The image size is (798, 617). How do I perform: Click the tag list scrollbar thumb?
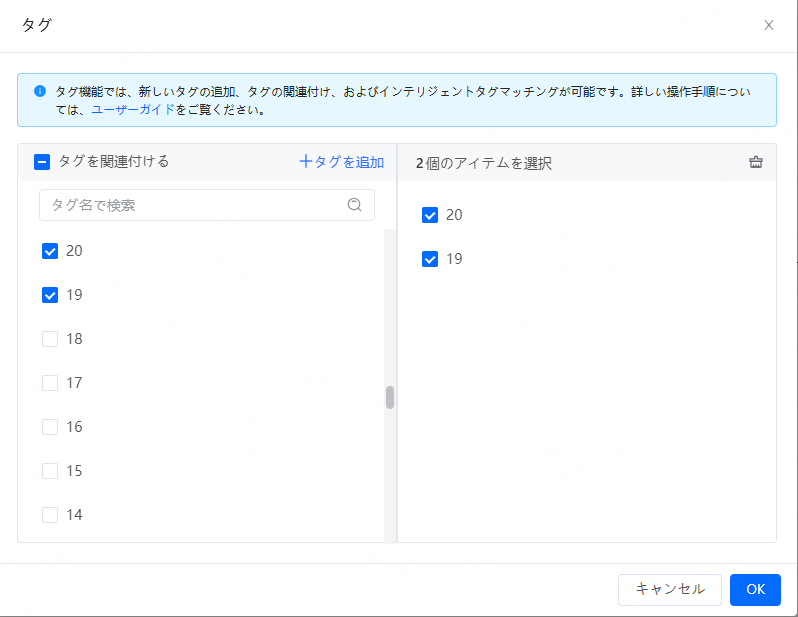tap(390, 397)
